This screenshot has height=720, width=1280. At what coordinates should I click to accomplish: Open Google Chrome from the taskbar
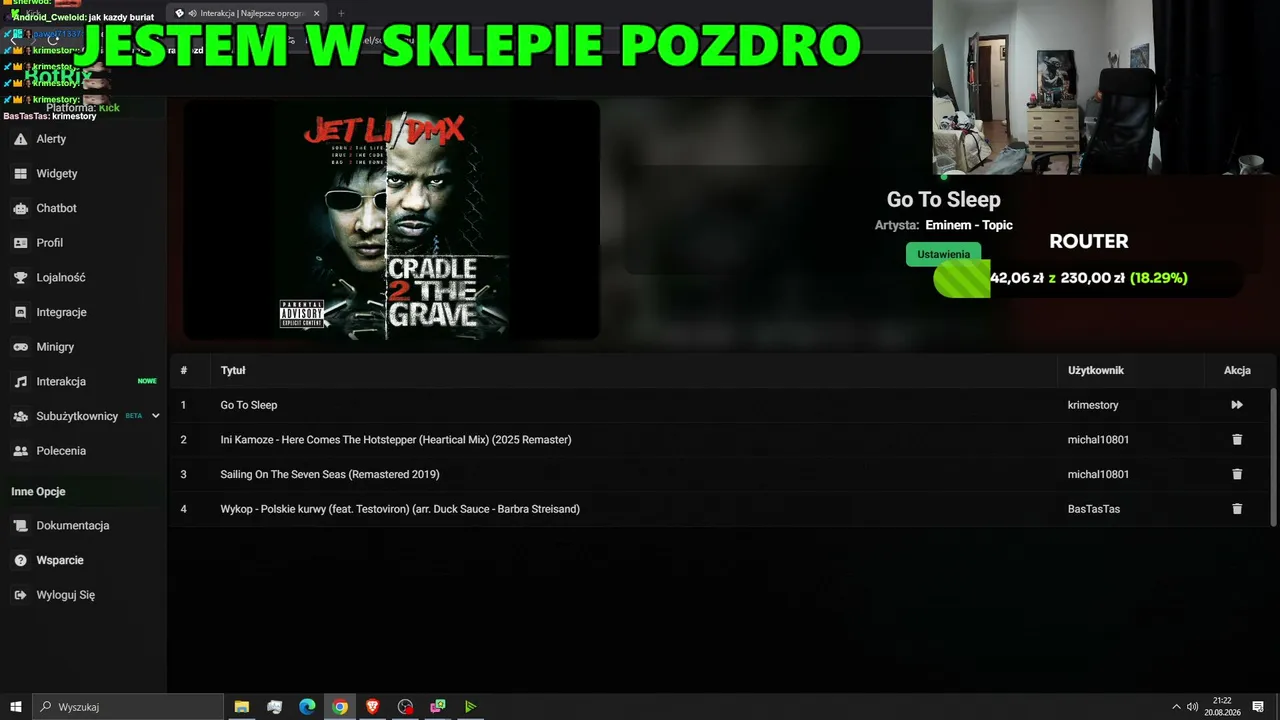tap(340, 707)
